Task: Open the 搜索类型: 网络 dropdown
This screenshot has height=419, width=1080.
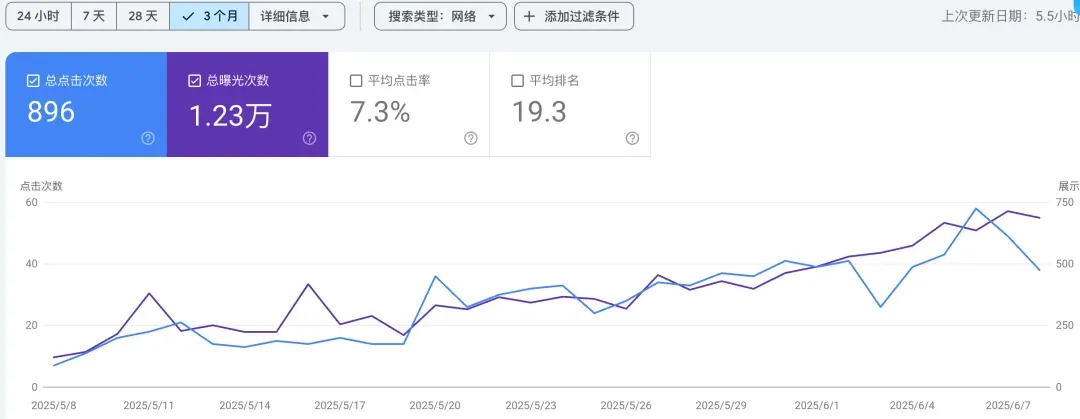Action: pyautogui.click(x=440, y=16)
